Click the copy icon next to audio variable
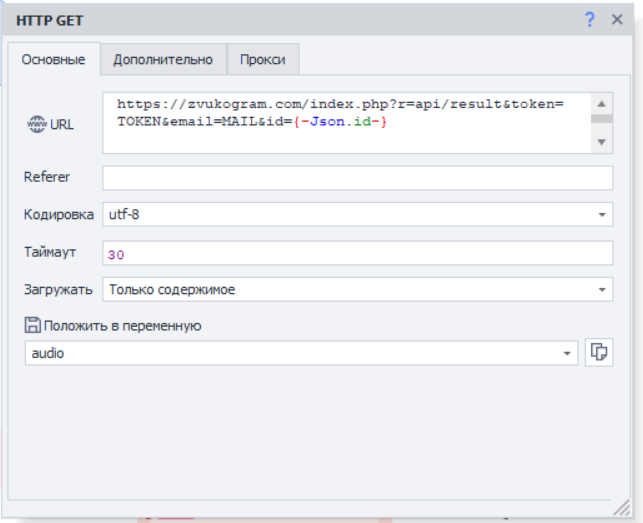This screenshot has width=643, height=523. [x=599, y=352]
